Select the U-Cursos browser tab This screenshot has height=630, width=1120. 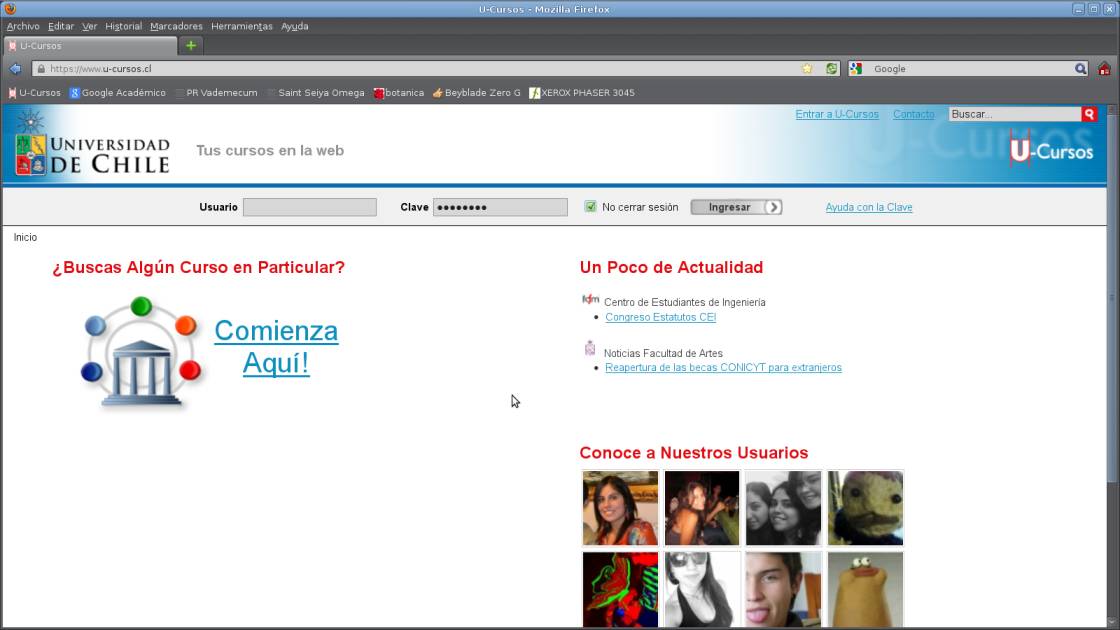[x=90, y=45]
